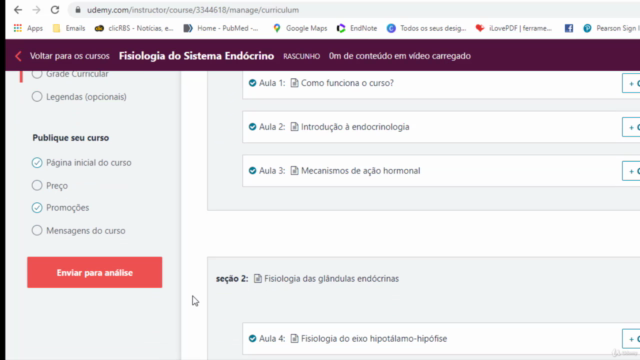640x360 pixels.
Task: Open the Promoções menu label
Action: (67, 208)
